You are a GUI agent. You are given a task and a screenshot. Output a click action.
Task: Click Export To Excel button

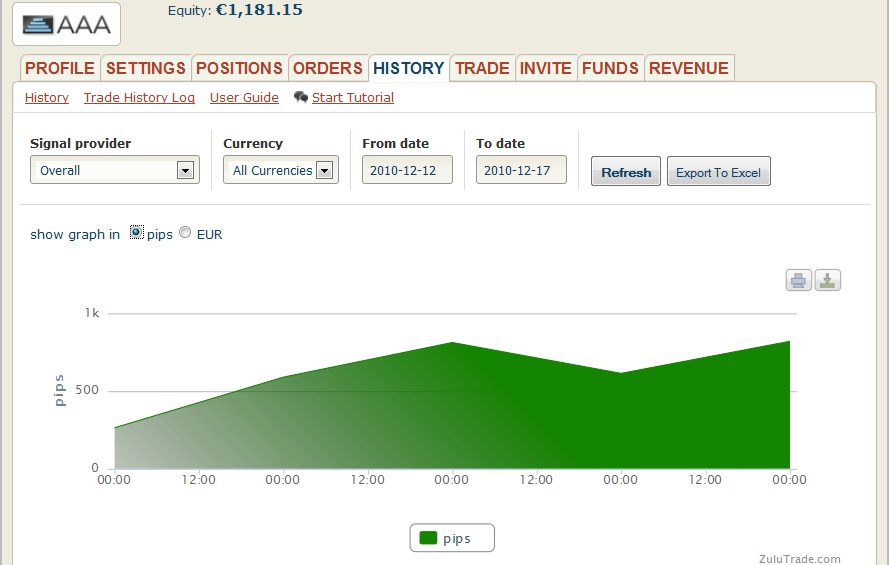pos(719,171)
